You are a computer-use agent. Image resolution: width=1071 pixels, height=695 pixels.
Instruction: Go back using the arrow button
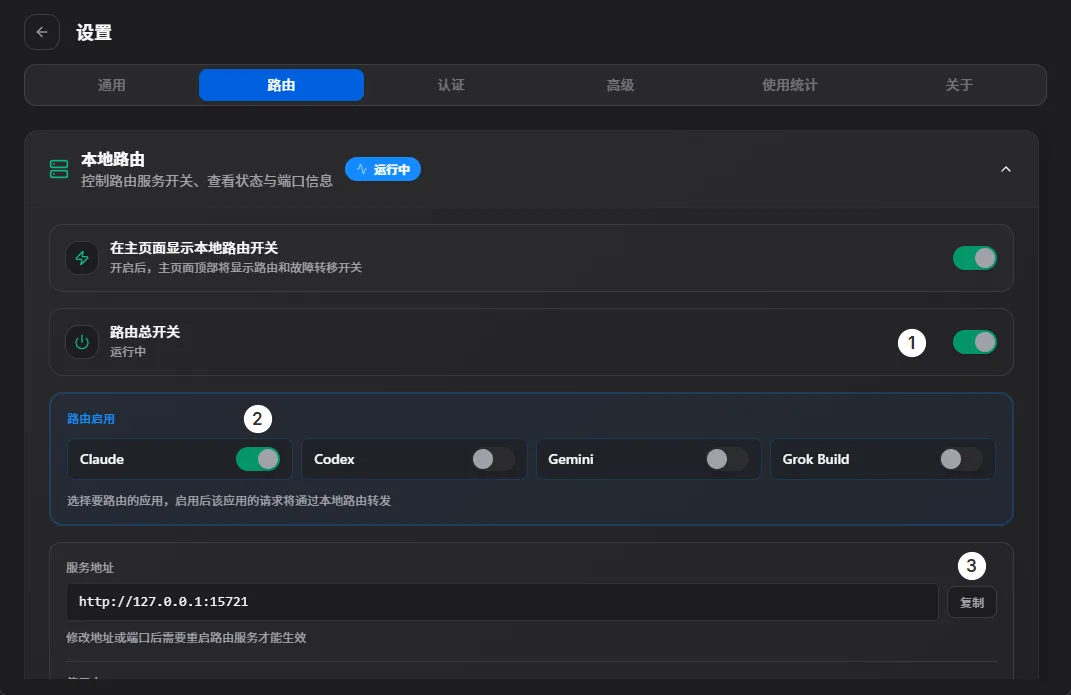click(x=42, y=32)
